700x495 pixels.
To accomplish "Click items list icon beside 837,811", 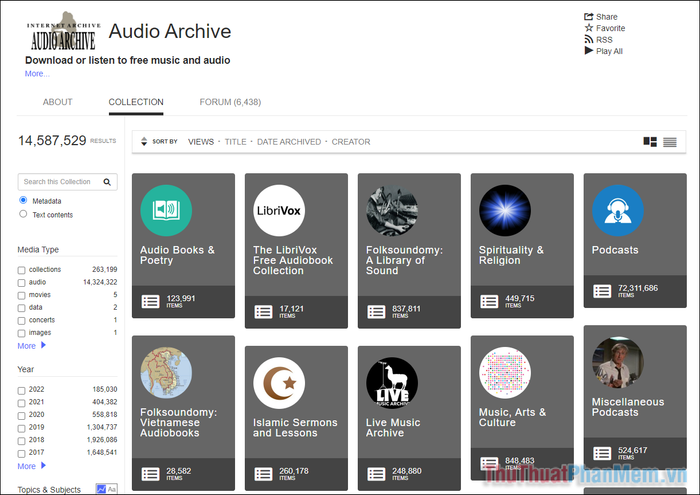I will pos(376,312).
